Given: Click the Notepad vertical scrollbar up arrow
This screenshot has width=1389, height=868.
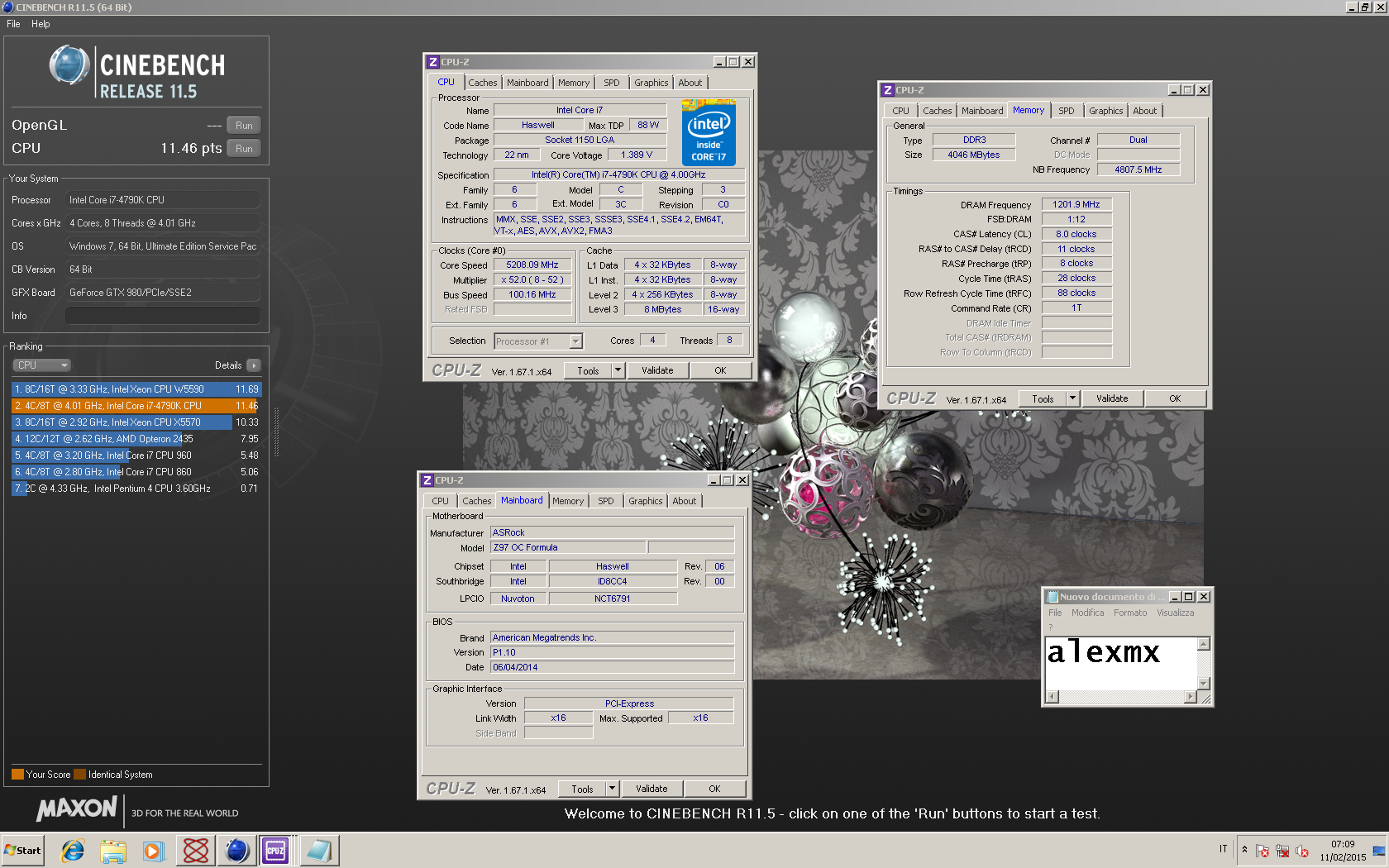Looking at the screenshot, I should (x=1204, y=644).
